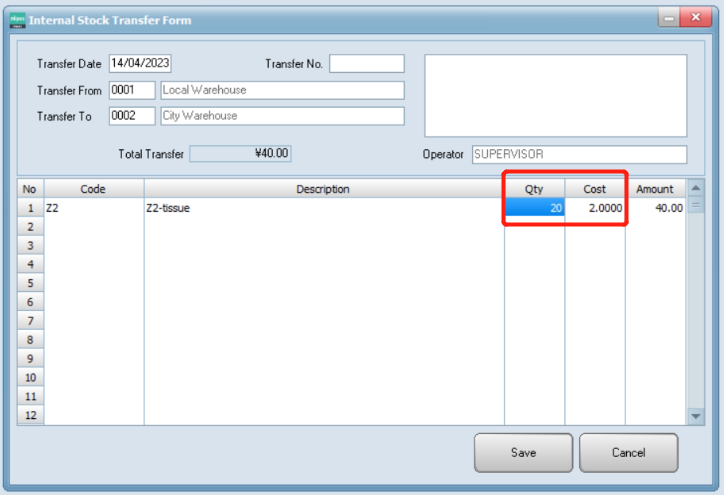Click the empty Transfer No. field
Screen dimensions: 724x495
366,64
